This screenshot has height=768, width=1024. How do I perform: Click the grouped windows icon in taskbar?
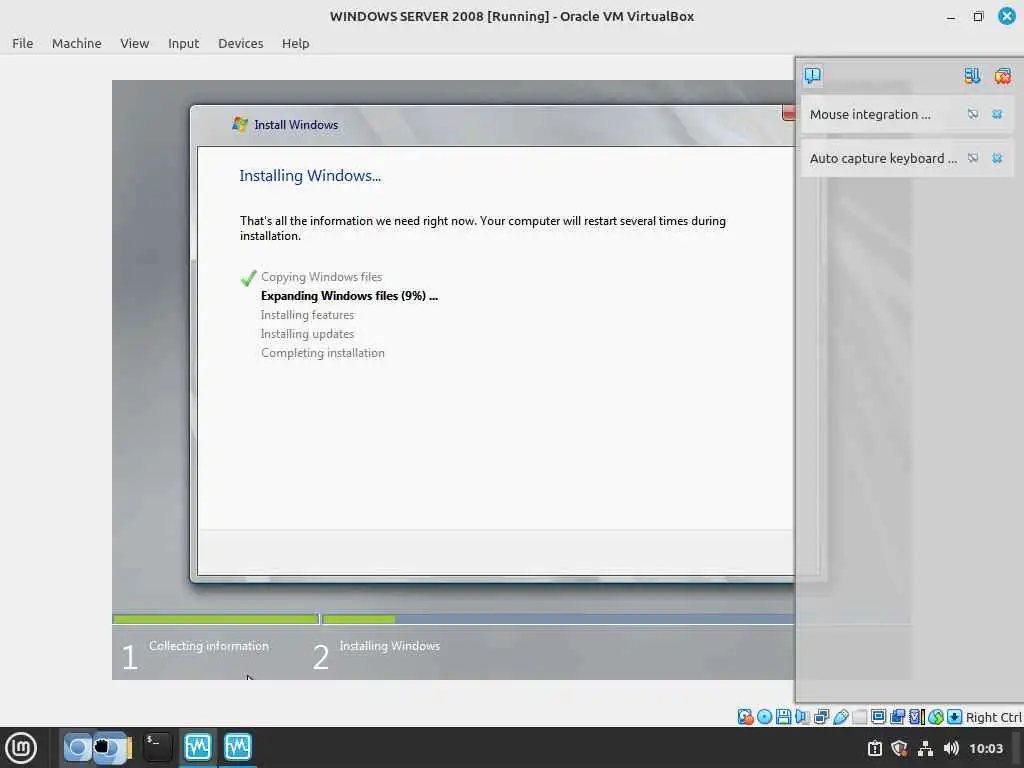pos(97,748)
